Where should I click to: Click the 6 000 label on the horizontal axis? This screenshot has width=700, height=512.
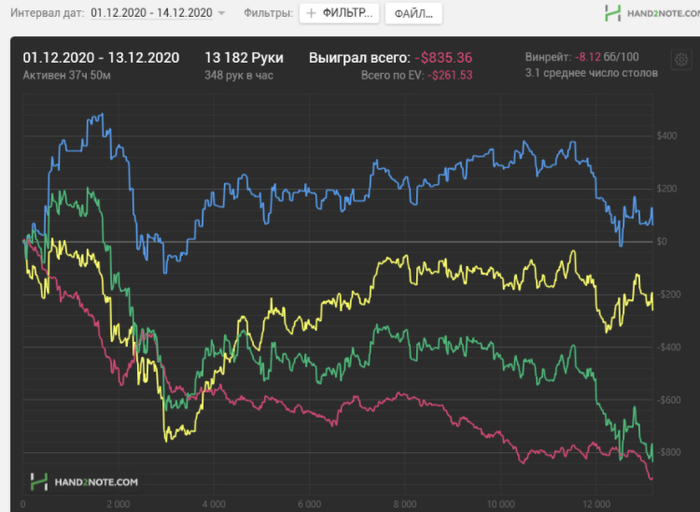pos(309,505)
